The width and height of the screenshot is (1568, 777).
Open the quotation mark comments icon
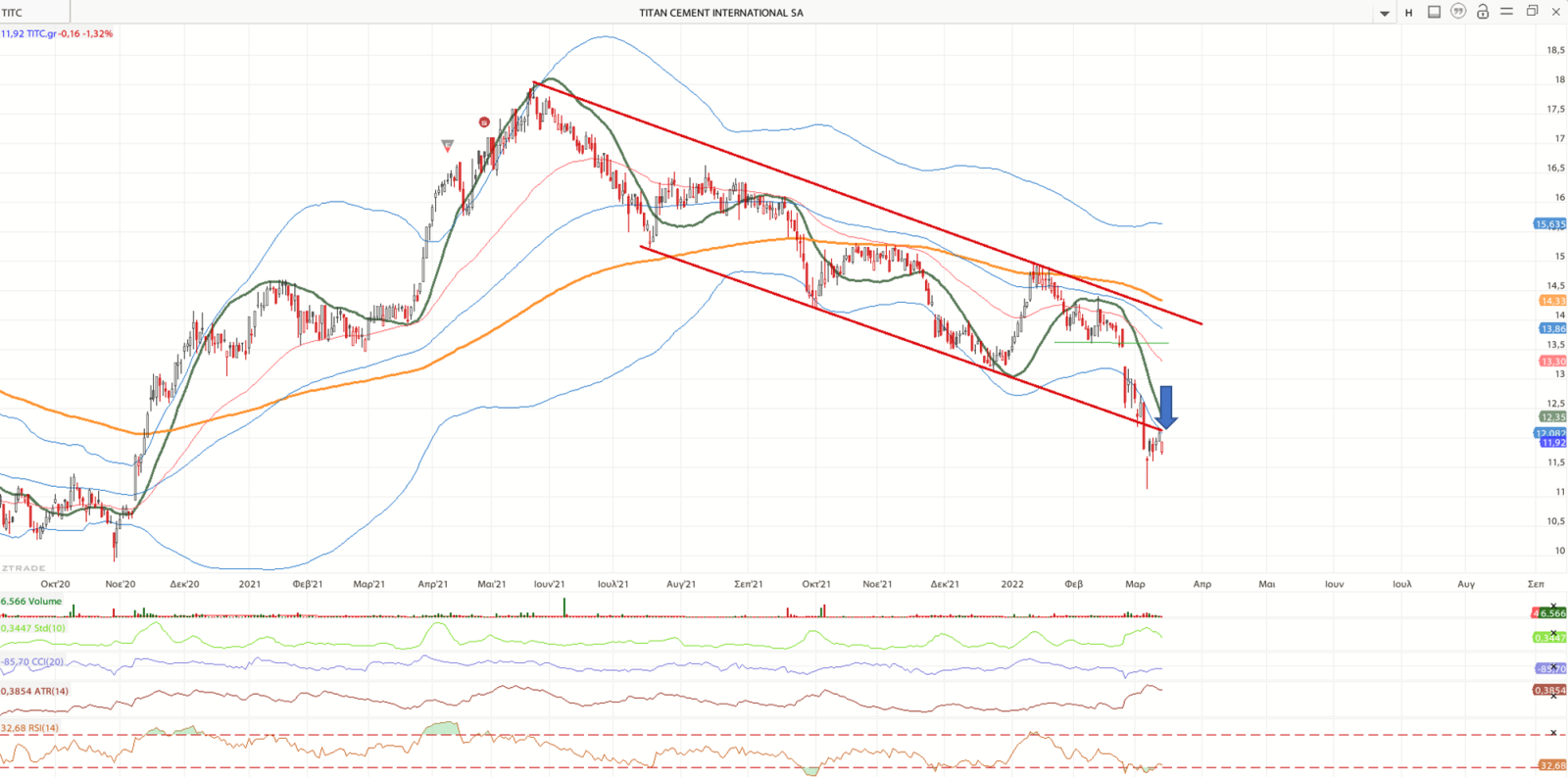(1458, 12)
